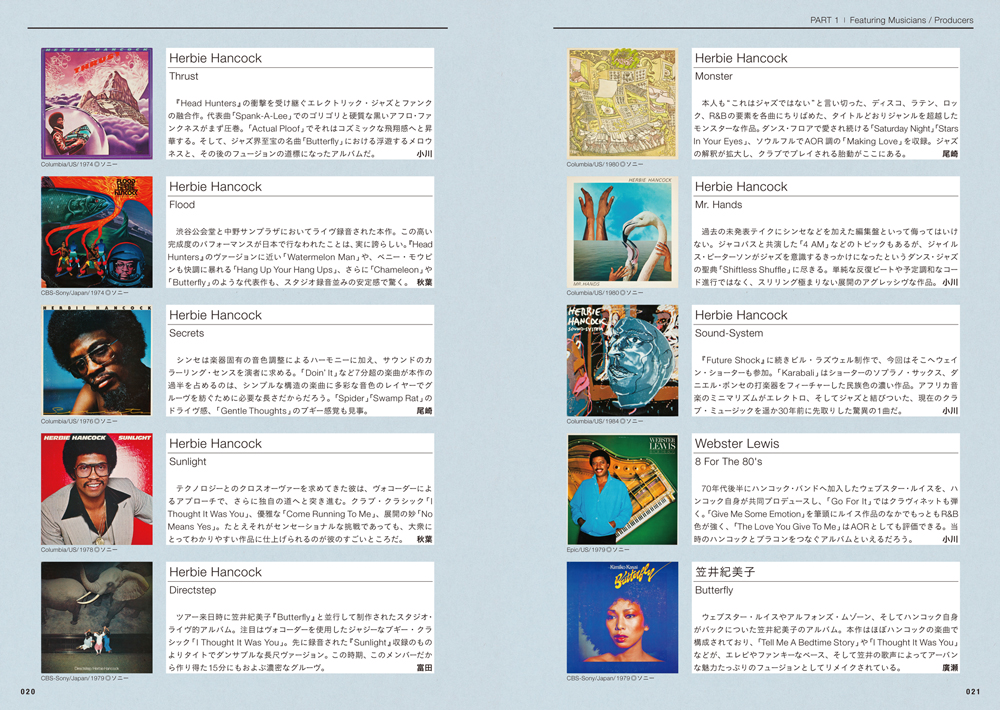Click 'Herbie Hancock' heading above Secrets

tap(216, 315)
